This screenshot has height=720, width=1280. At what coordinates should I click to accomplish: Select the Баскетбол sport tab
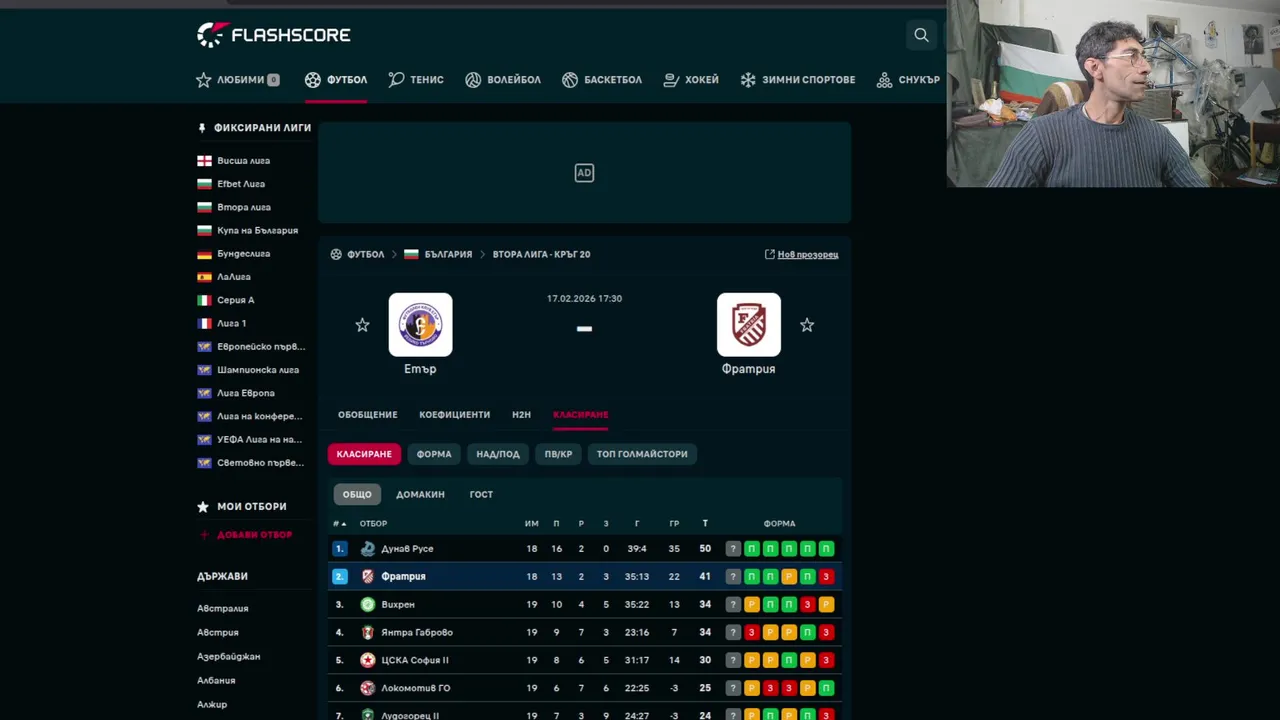pos(602,80)
